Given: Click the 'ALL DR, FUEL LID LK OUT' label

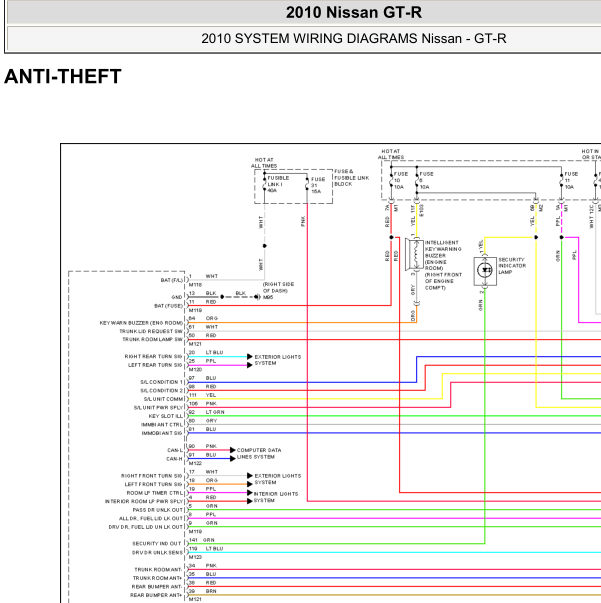Looking at the screenshot, I should click(x=151, y=518).
